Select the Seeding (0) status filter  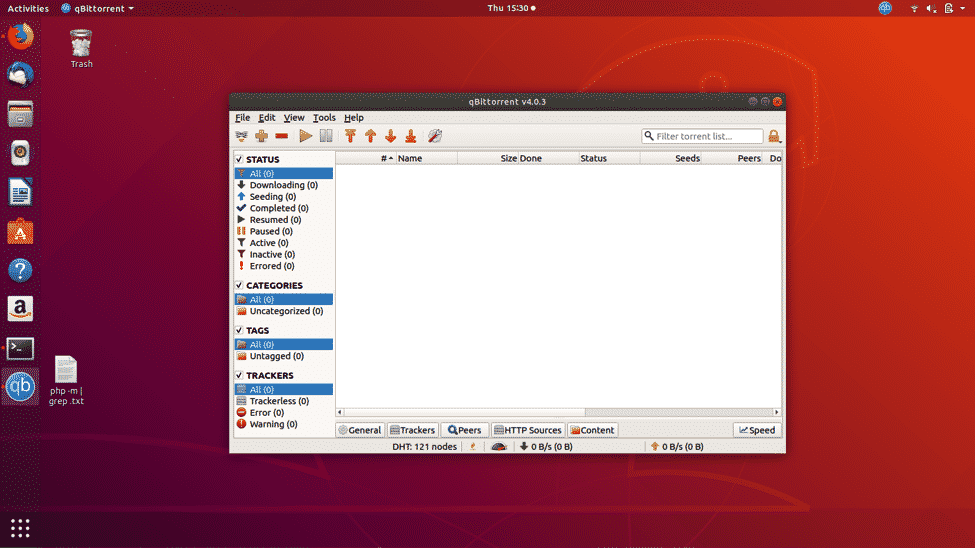tap(284, 197)
